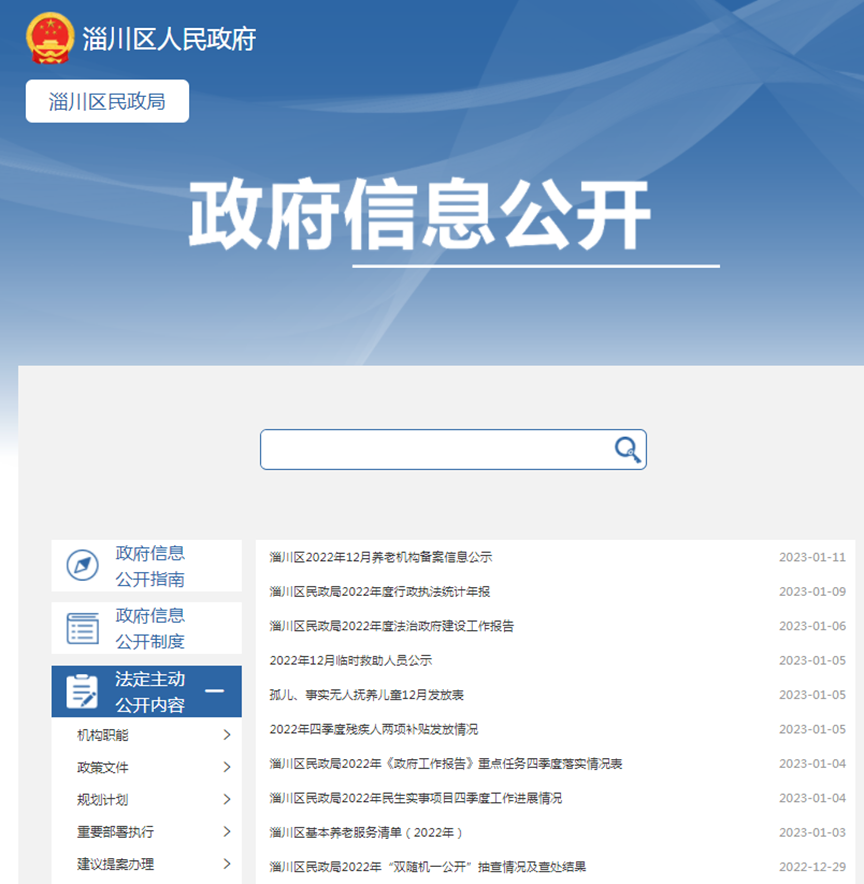Click the national emblem logo
864x884 pixels.
point(50,39)
